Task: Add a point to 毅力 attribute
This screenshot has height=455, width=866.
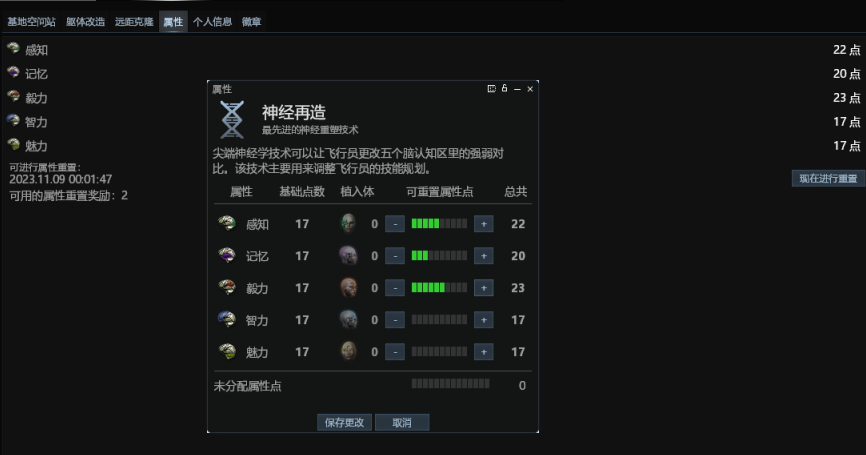Action: tap(483, 288)
